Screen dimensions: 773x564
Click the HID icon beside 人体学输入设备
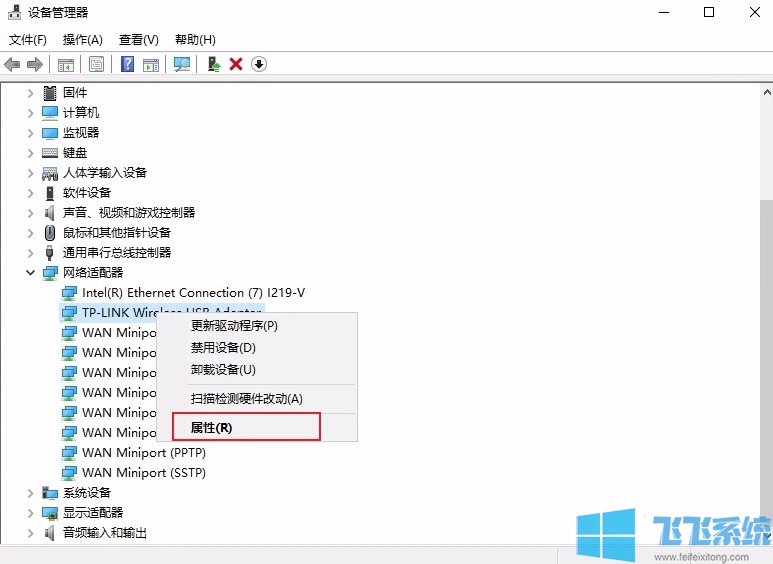pos(50,173)
